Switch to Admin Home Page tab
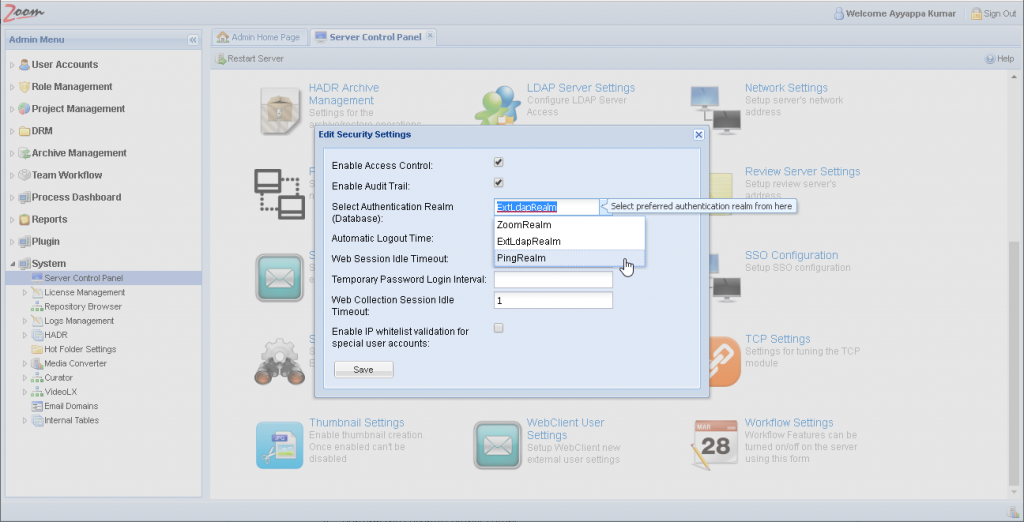This screenshot has width=1024, height=522. click(259, 37)
